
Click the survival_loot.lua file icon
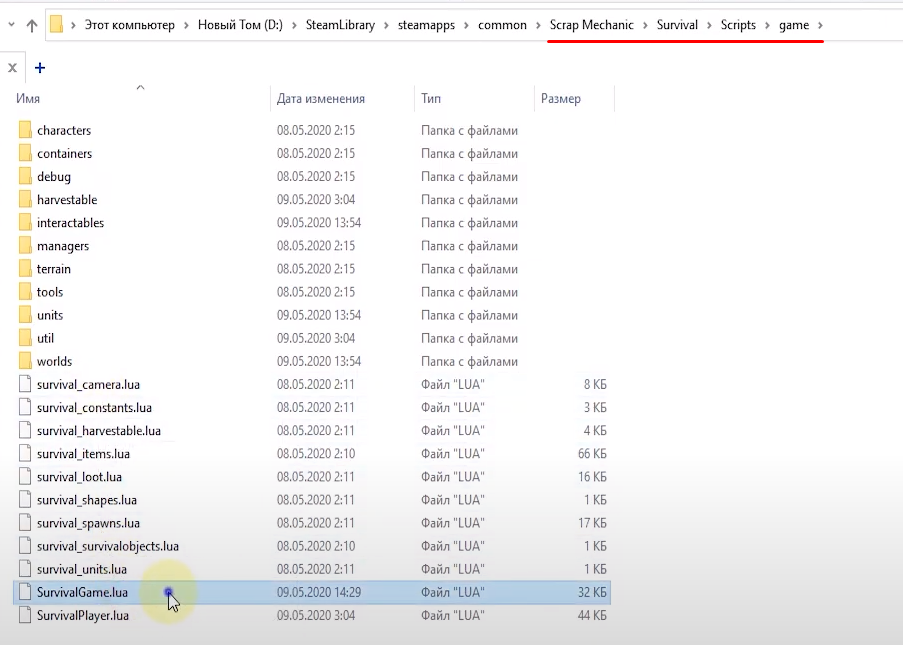tap(25, 476)
